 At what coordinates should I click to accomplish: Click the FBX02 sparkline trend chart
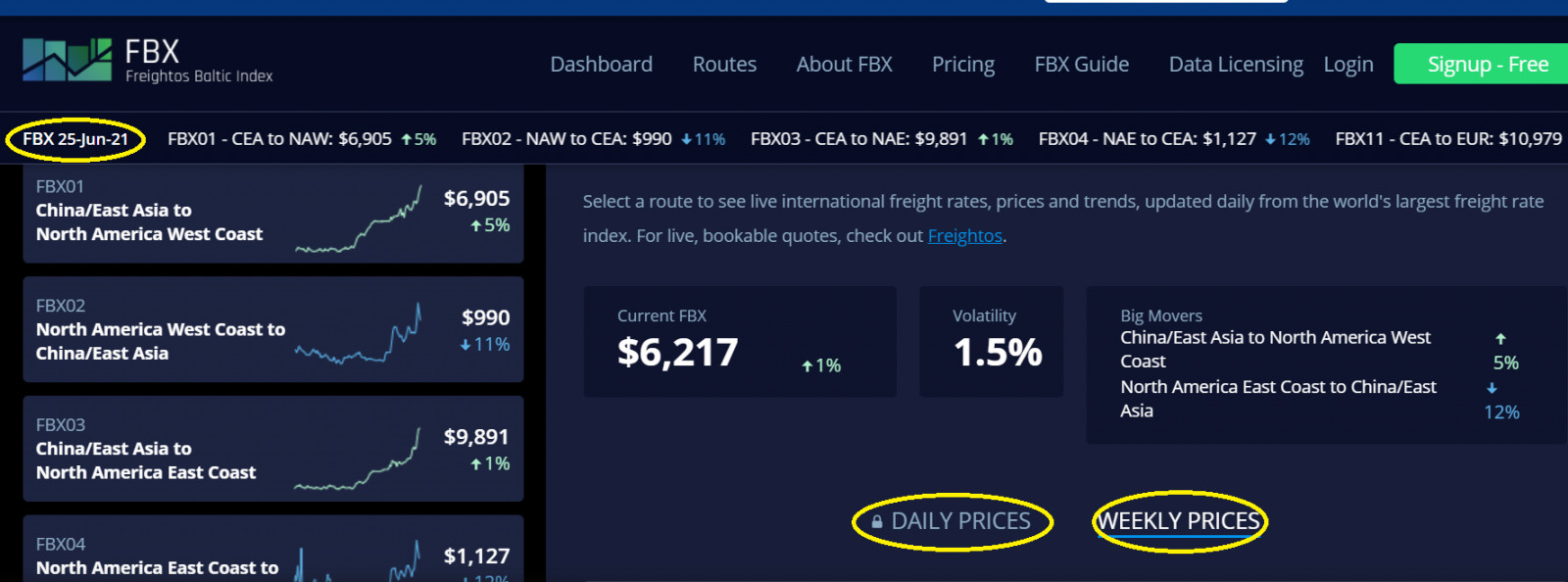[x=358, y=338]
